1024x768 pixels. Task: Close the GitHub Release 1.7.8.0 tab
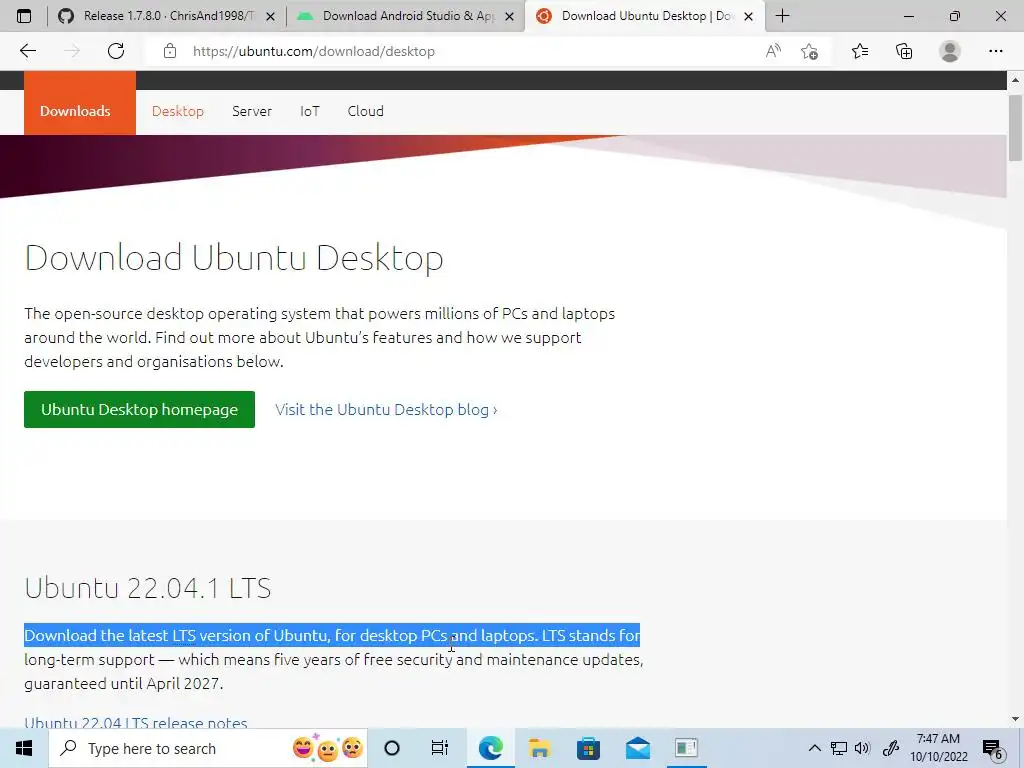pyautogui.click(x=270, y=16)
